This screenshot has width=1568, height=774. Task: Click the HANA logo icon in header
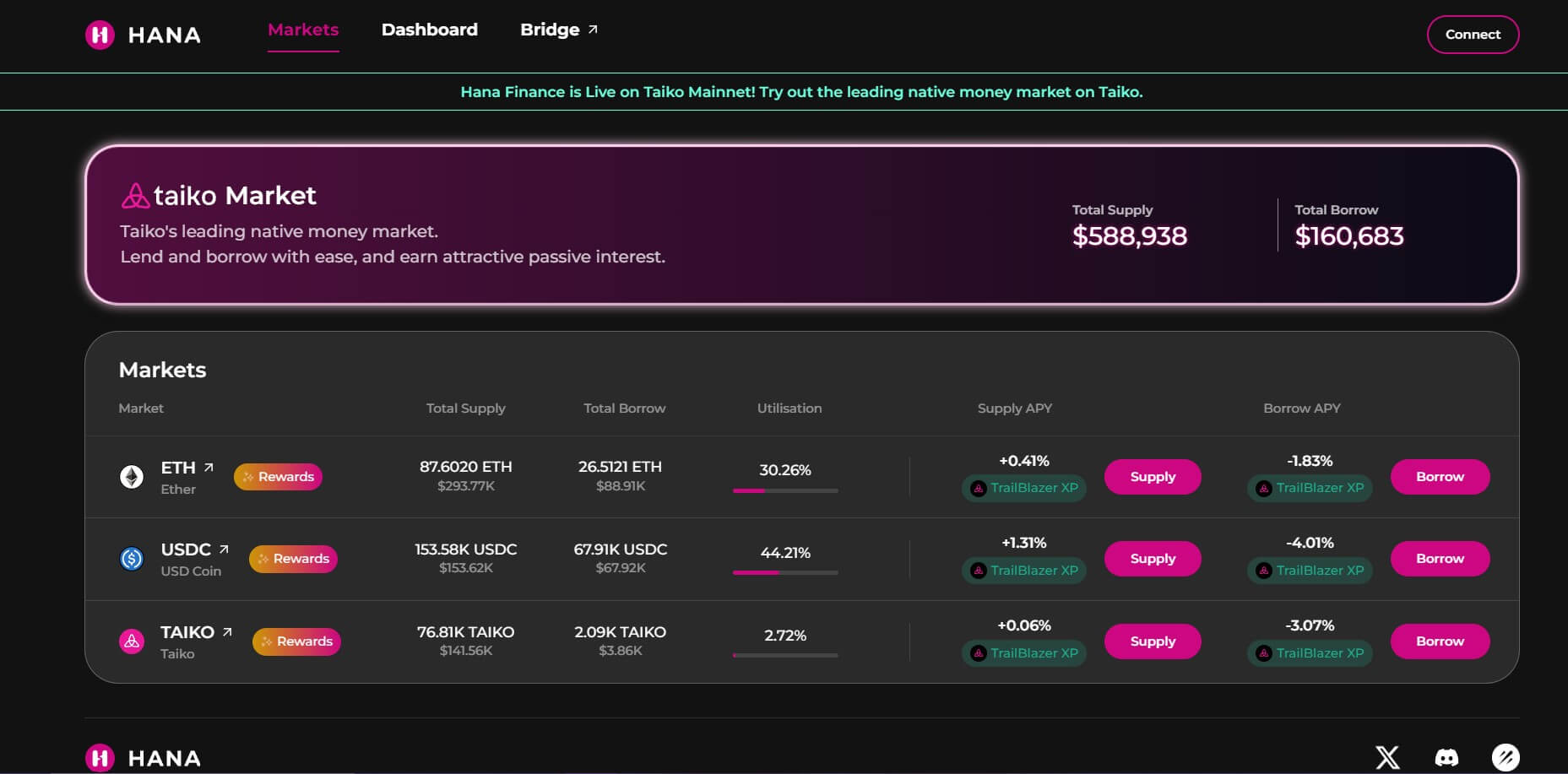coord(100,35)
